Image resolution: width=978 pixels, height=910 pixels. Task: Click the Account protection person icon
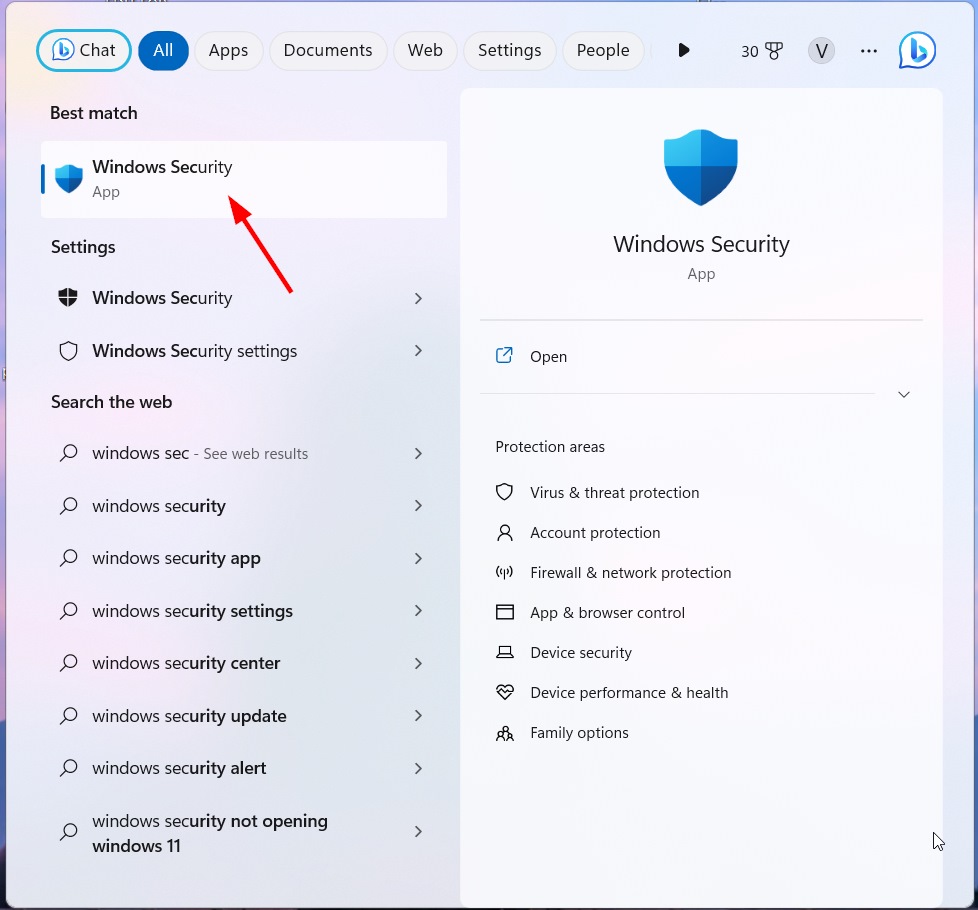tap(504, 532)
